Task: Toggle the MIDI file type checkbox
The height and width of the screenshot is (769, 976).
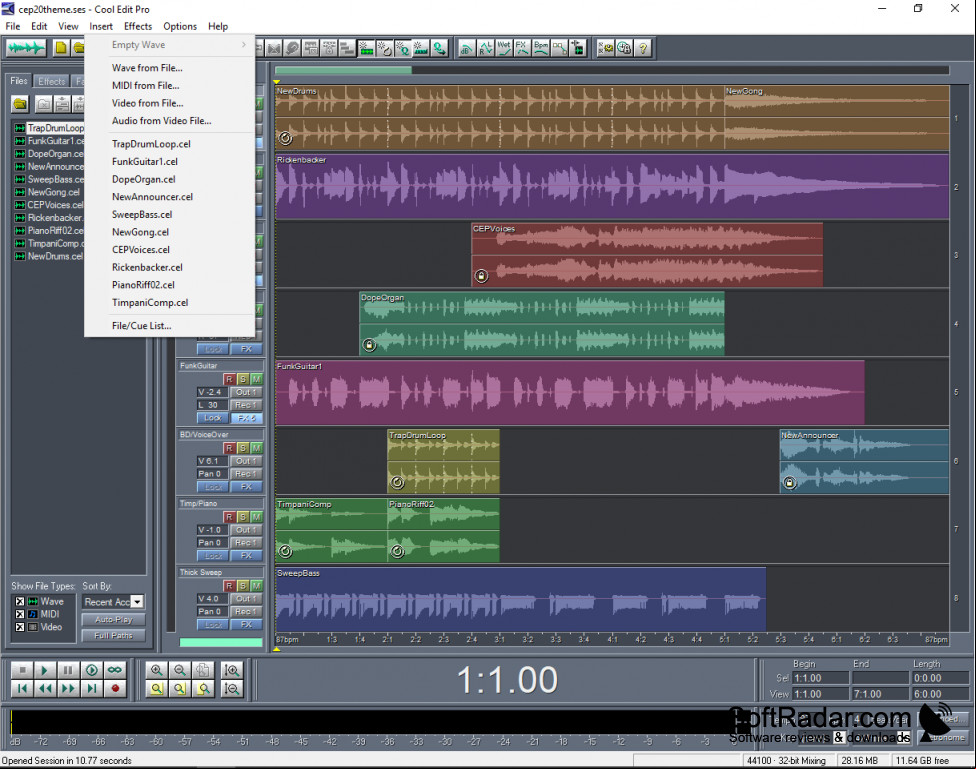Action: point(20,614)
